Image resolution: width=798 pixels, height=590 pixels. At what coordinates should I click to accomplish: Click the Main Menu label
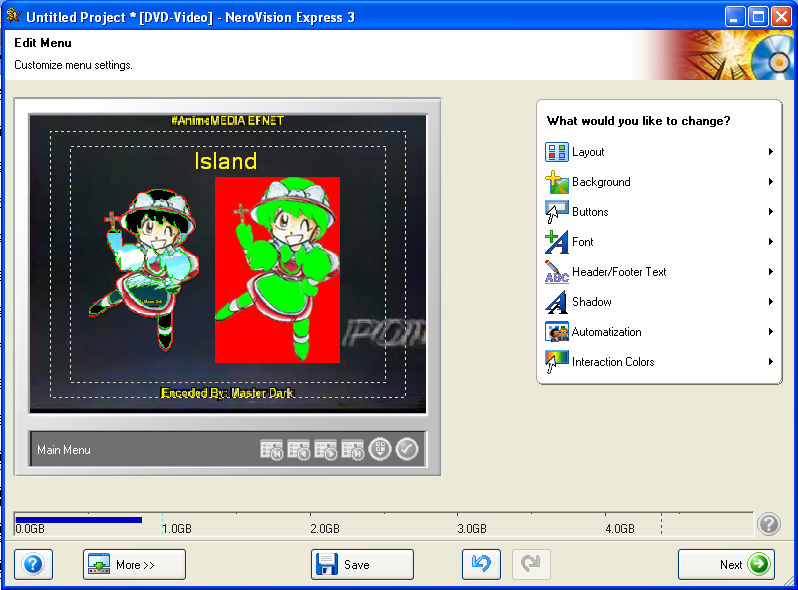64,450
